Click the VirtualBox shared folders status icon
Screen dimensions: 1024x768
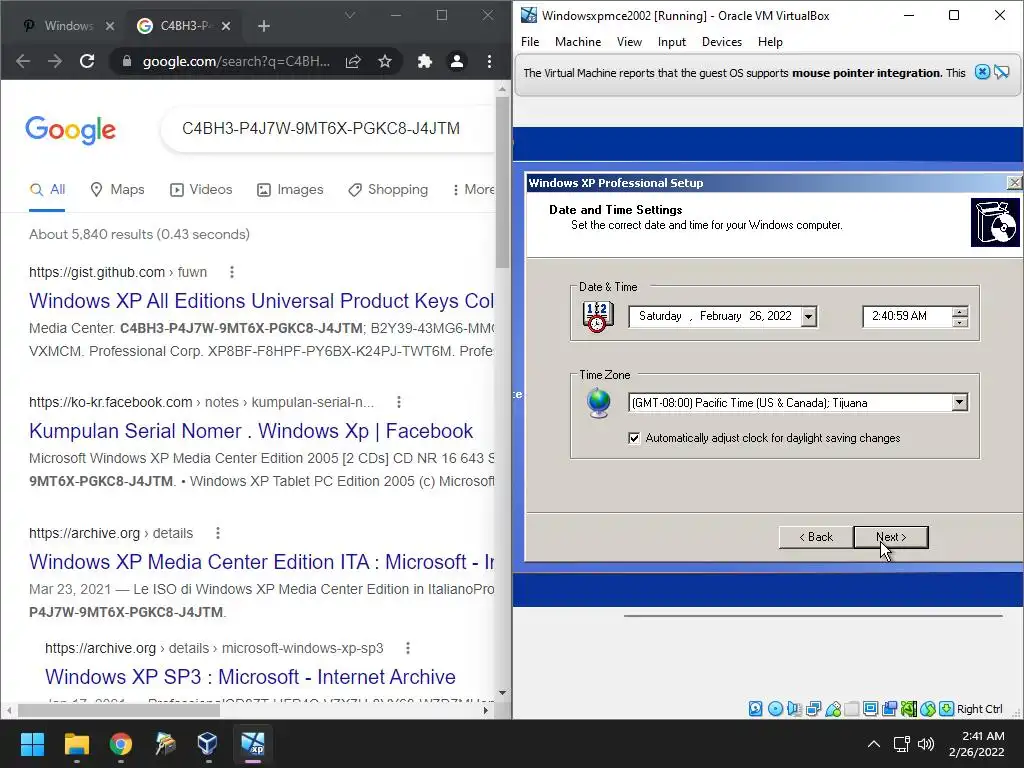(x=852, y=709)
